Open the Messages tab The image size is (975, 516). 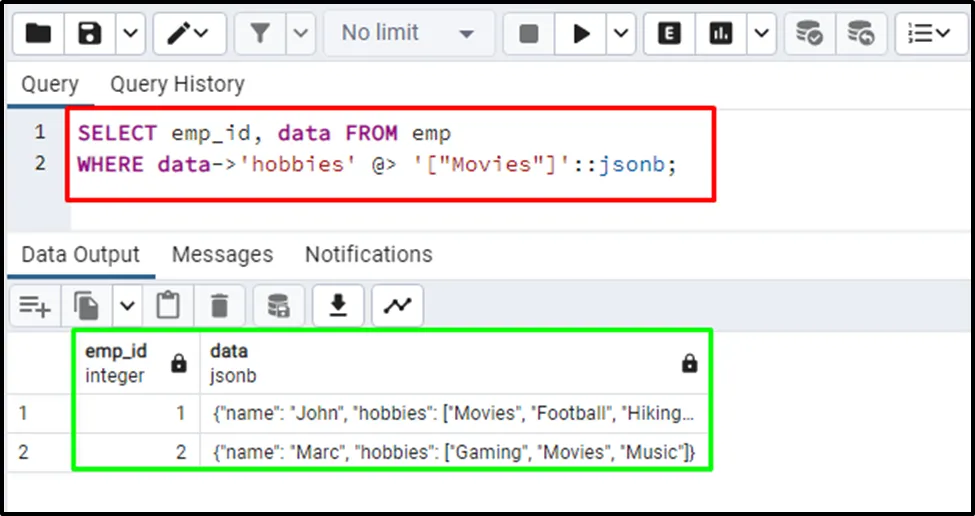[222, 255]
